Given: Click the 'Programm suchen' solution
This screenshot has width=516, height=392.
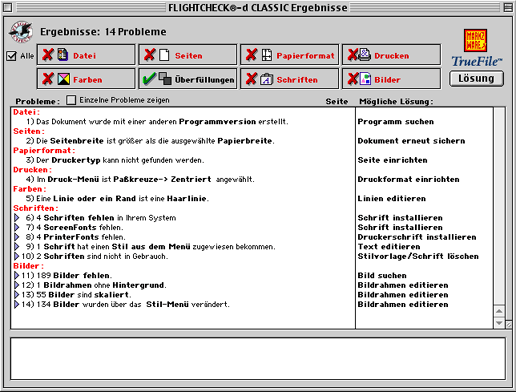Looking at the screenshot, I should [396, 122].
